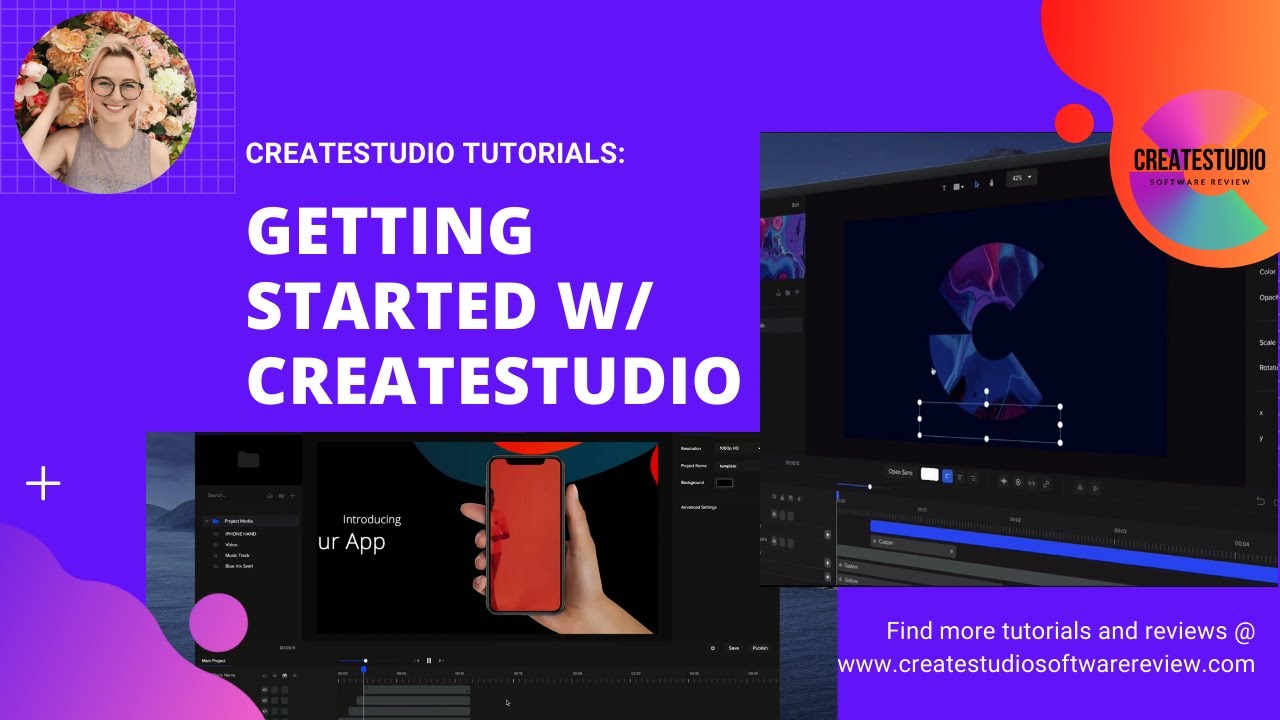
Task: Collapse the Project Media folder
Action: pos(207,521)
